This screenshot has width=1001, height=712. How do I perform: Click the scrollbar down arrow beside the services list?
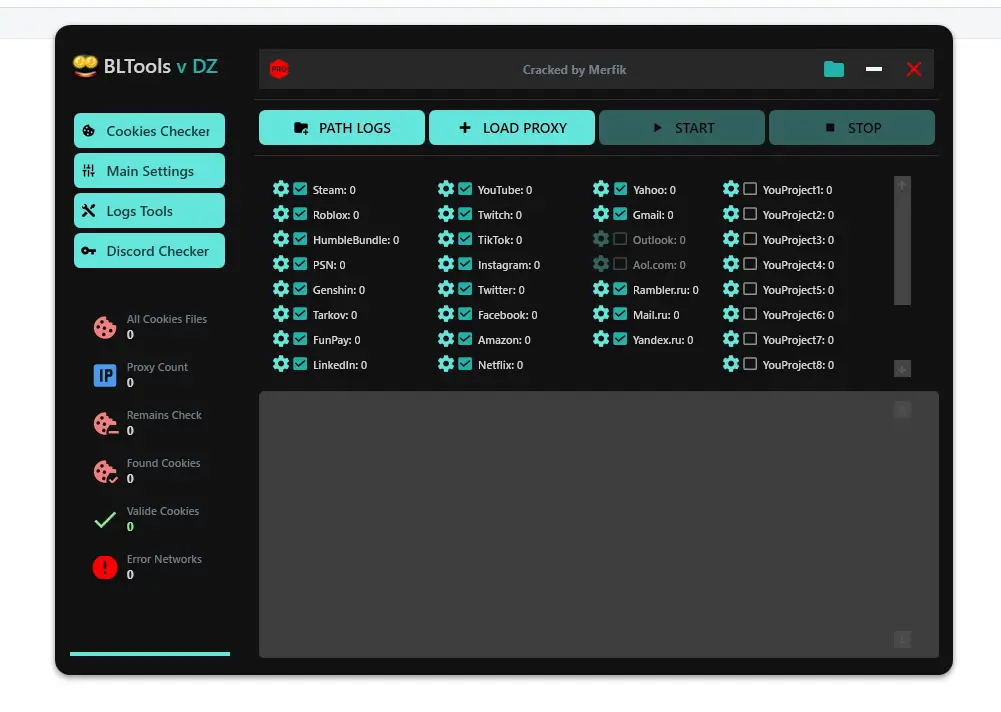pyautogui.click(x=901, y=368)
